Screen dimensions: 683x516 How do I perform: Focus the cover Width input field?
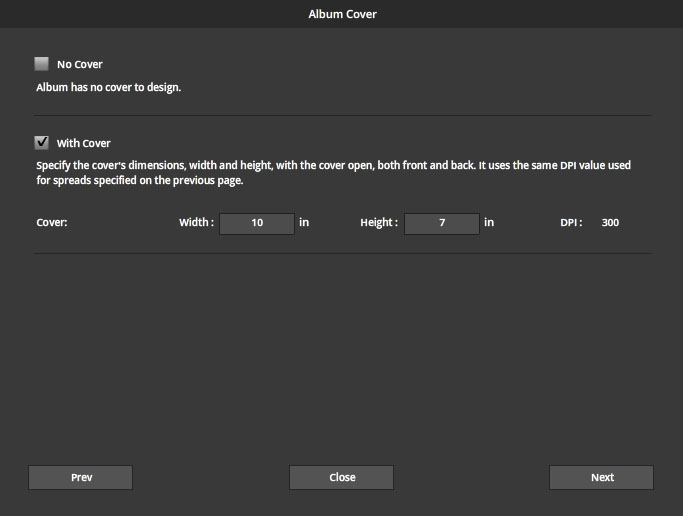tap(257, 223)
